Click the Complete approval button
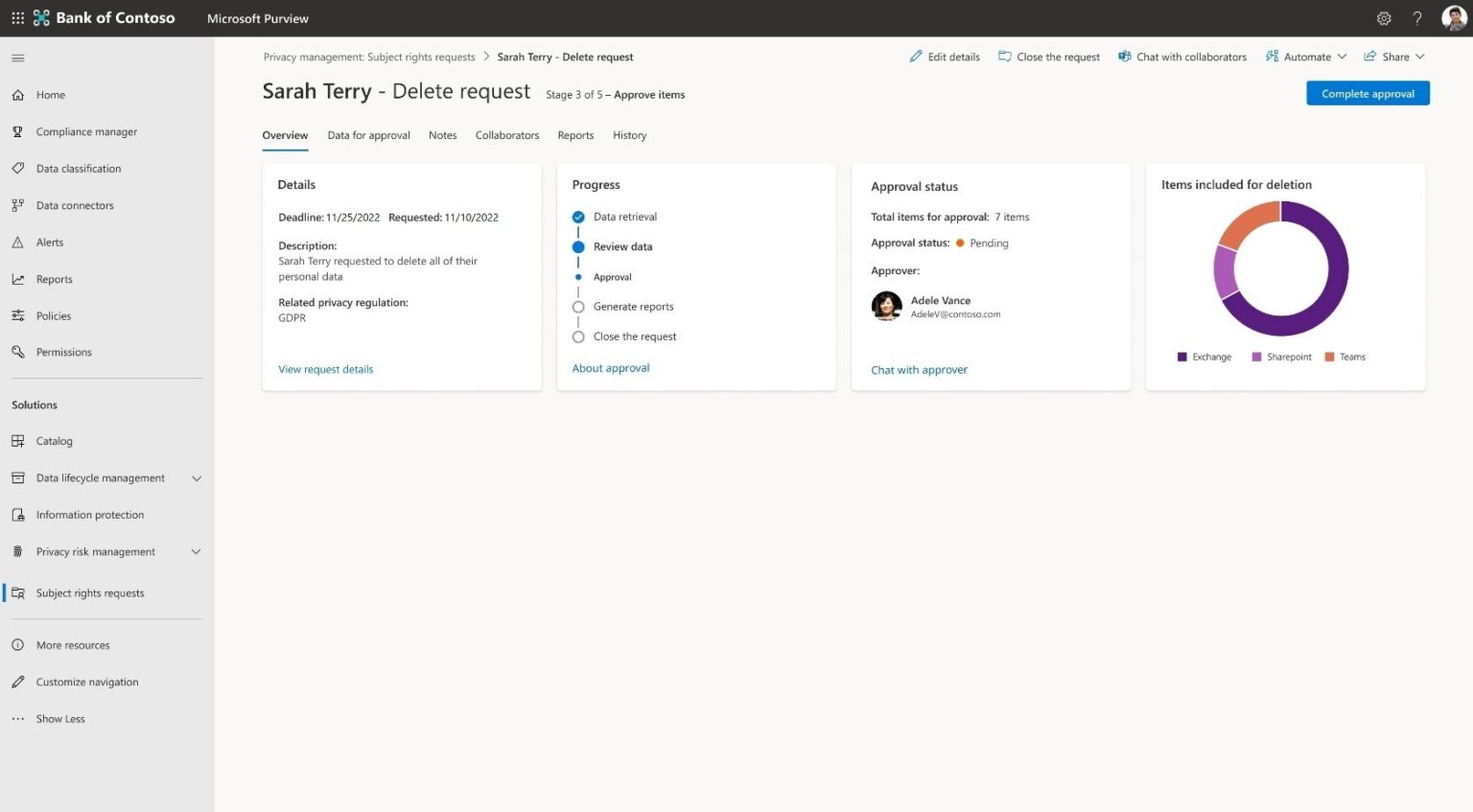This screenshot has width=1473, height=812. (x=1368, y=93)
